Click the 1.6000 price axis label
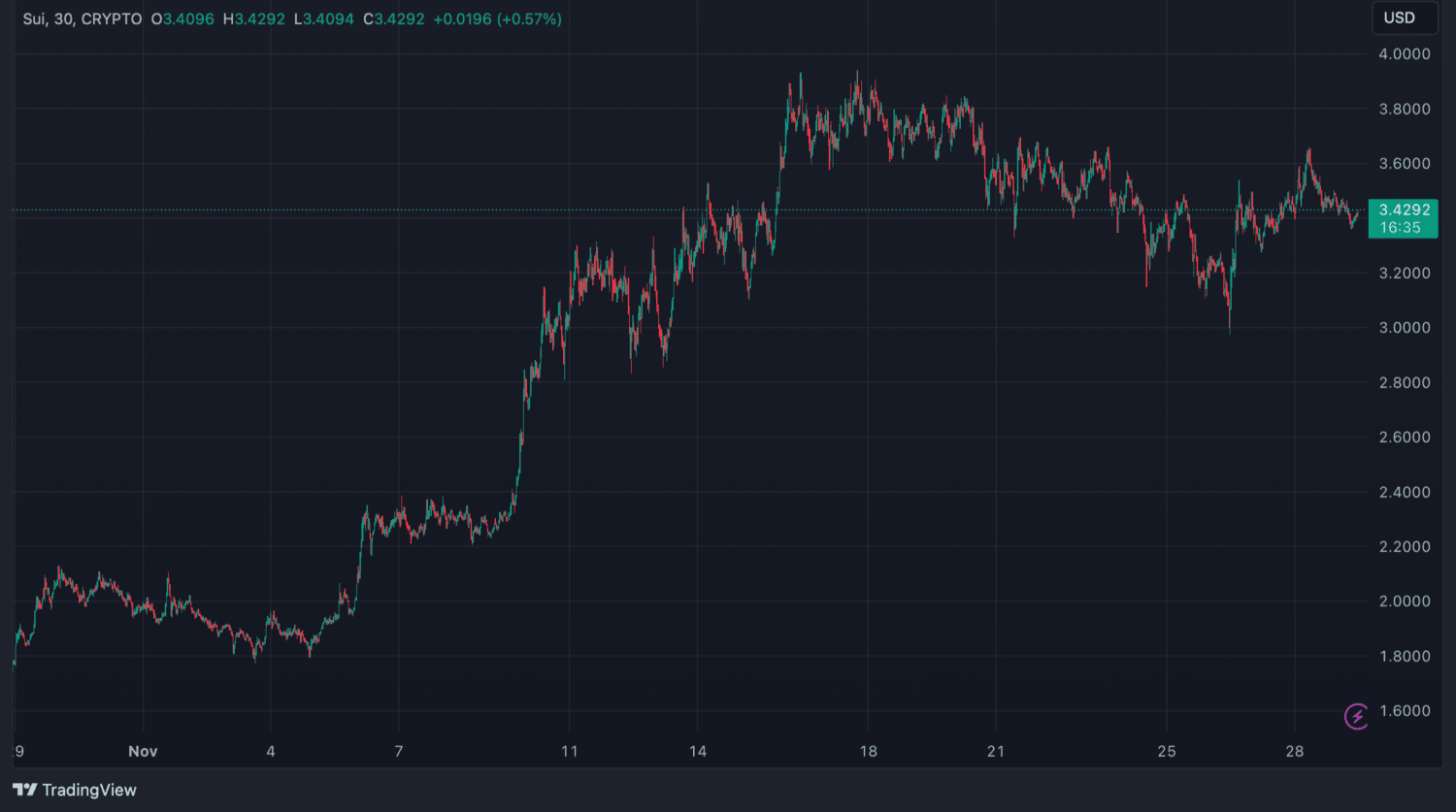 [x=1404, y=711]
